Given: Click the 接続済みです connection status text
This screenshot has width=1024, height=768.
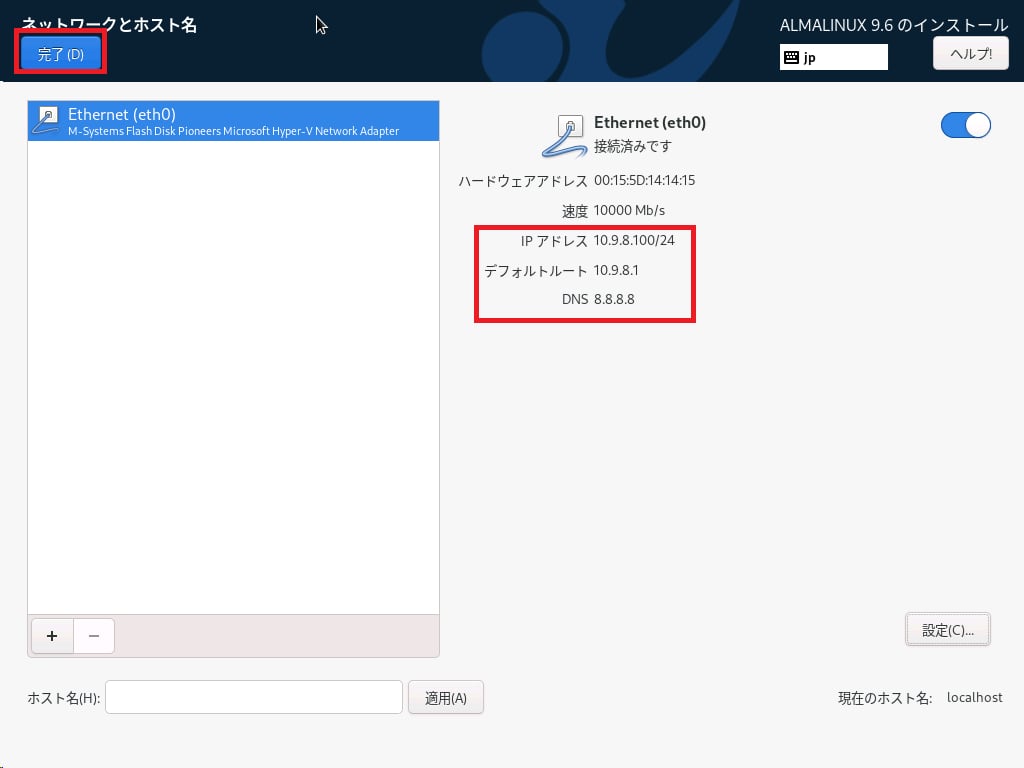Looking at the screenshot, I should [633, 146].
